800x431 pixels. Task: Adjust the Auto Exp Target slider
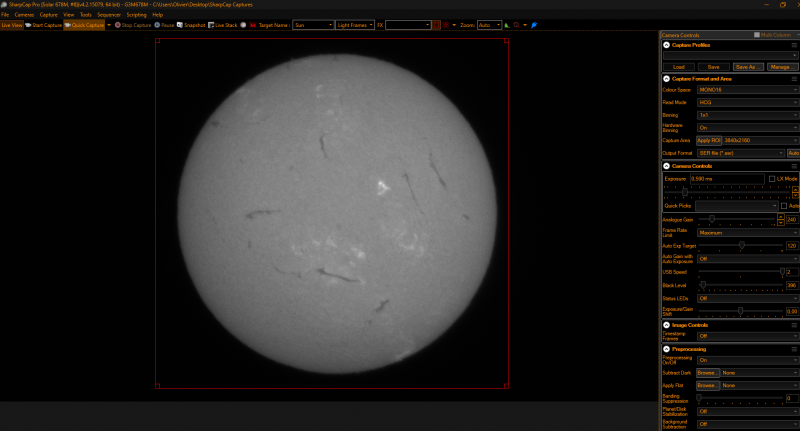(x=742, y=245)
